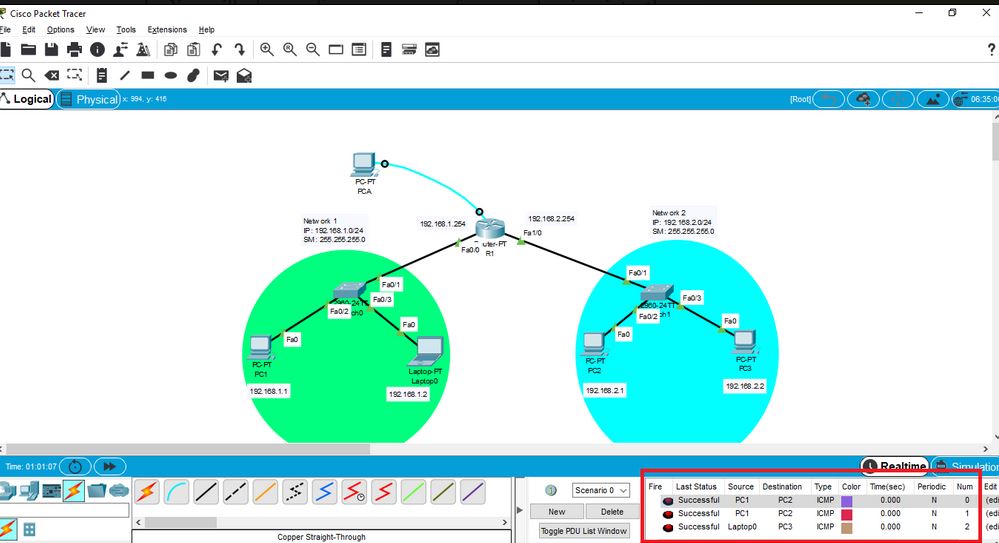999x543 pixels.
Task: Click the Delete scenario button
Action: (x=612, y=512)
